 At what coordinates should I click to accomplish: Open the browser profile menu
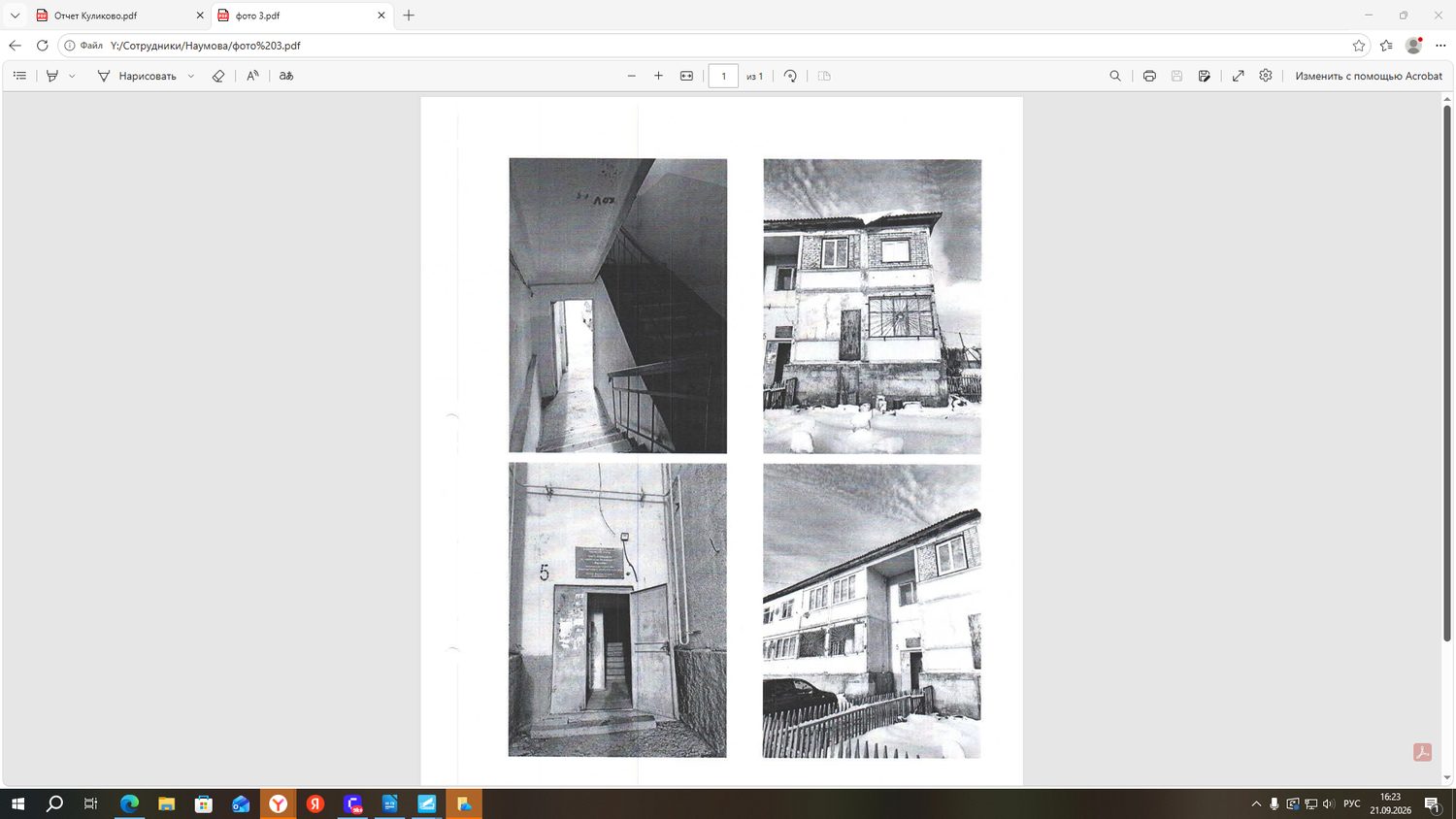[x=1414, y=46]
